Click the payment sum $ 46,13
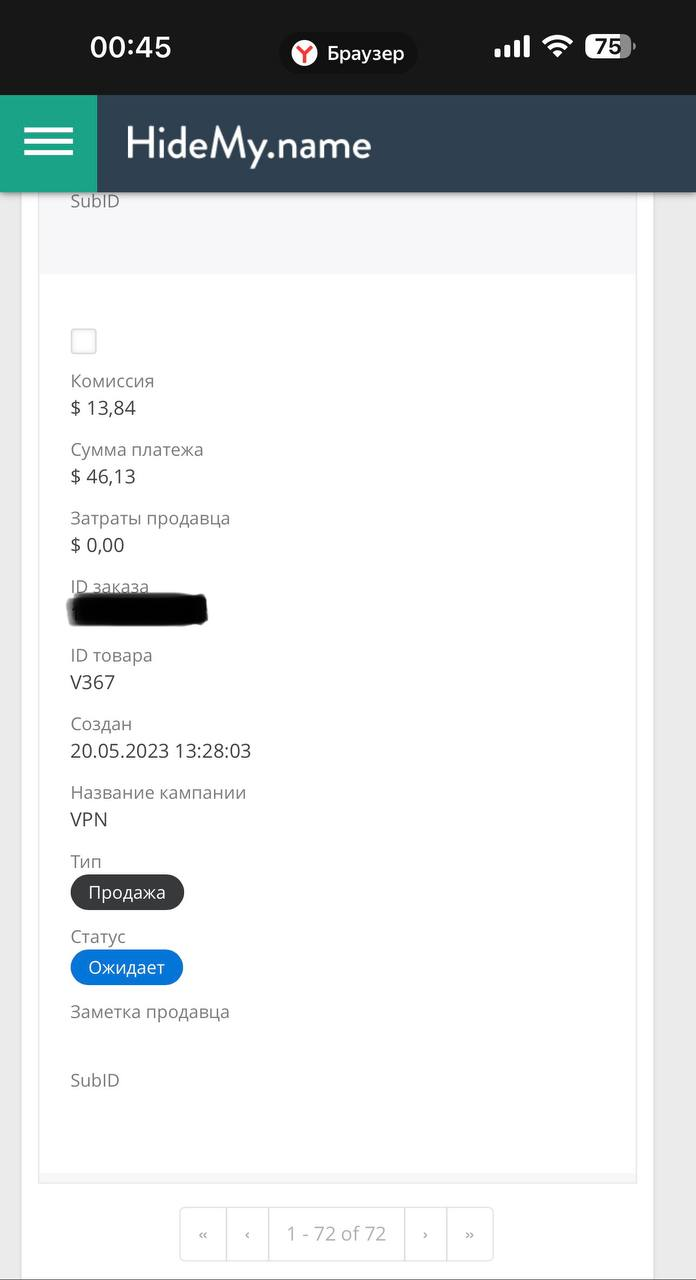 (103, 477)
